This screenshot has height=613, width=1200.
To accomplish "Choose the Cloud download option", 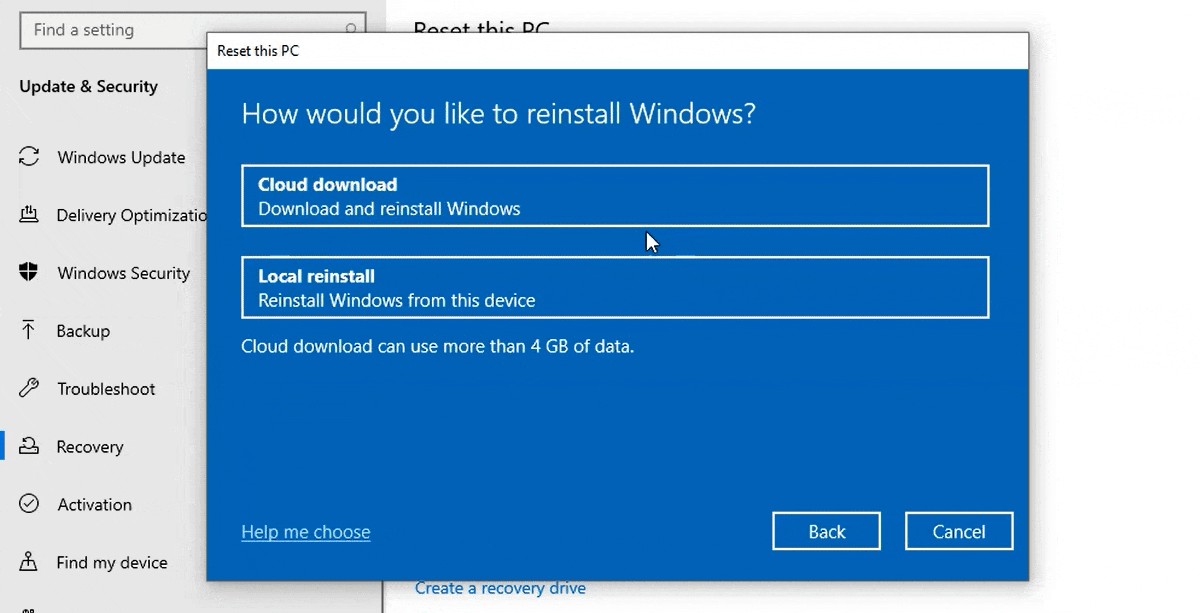I will [x=615, y=196].
